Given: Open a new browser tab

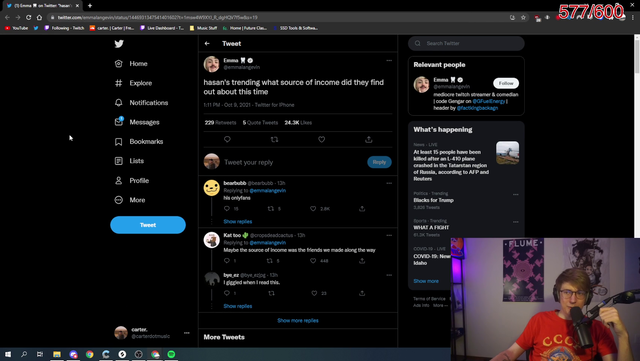Looking at the screenshot, I should coord(90,6).
